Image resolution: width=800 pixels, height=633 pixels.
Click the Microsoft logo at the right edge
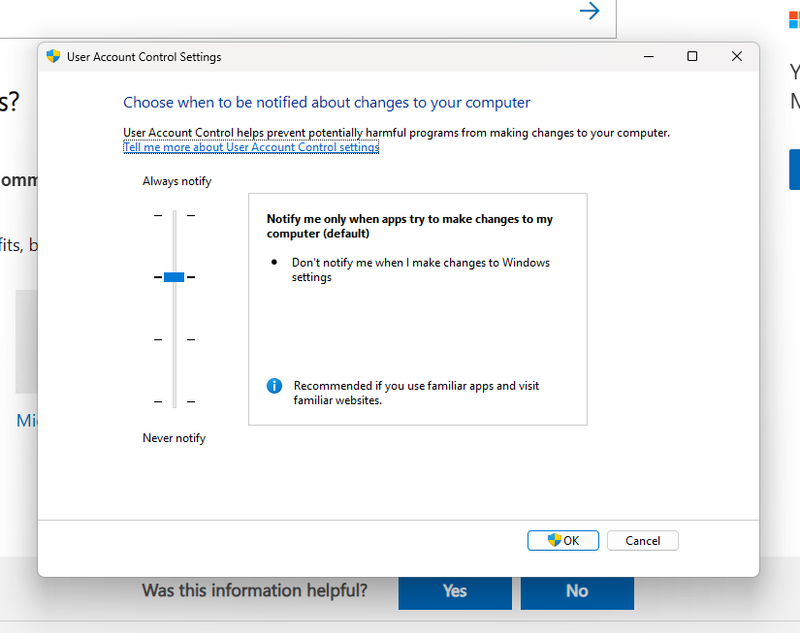(x=794, y=19)
